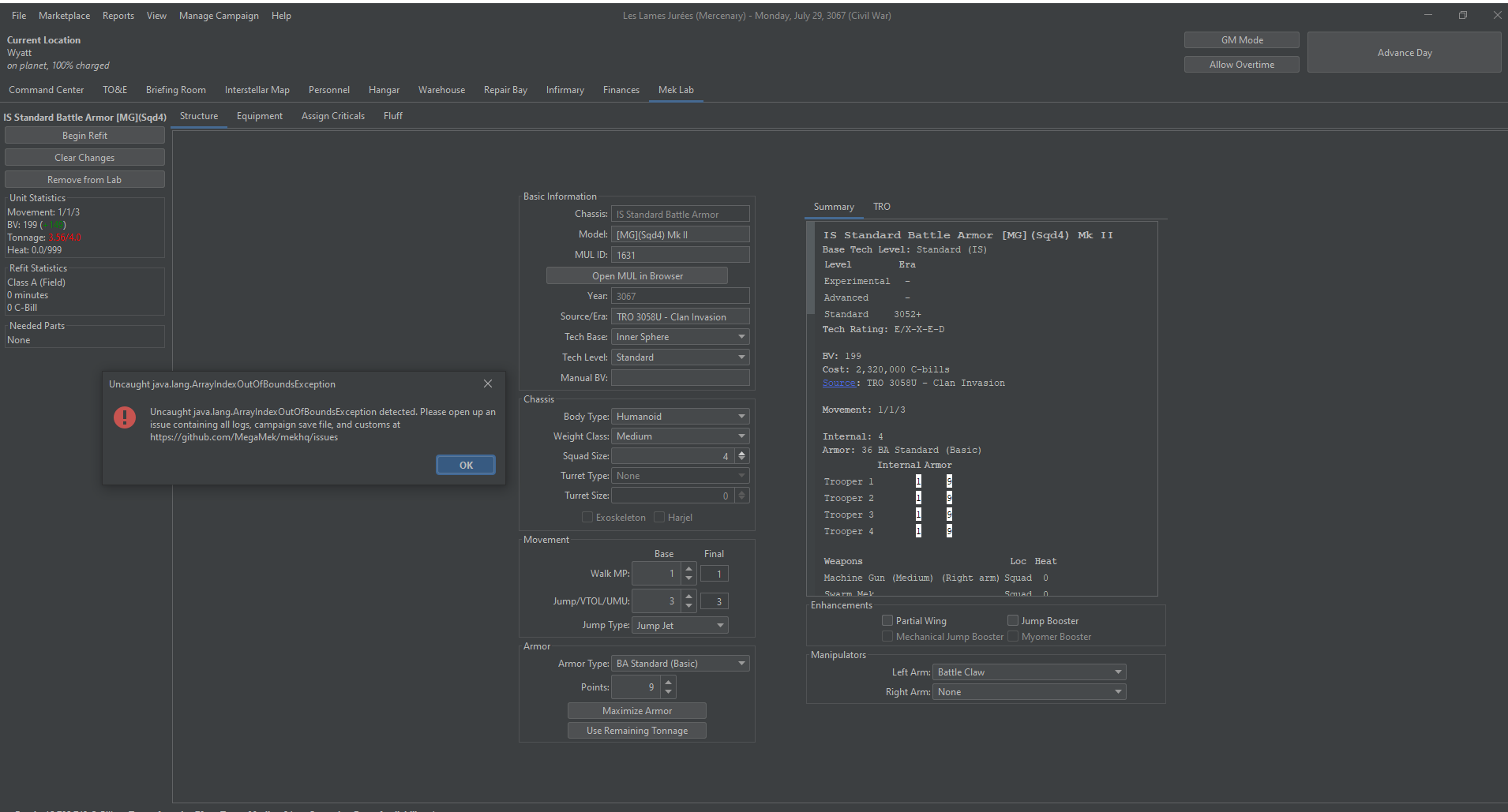Click Maximize Armor
The image size is (1508, 812).
coord(636,710)
